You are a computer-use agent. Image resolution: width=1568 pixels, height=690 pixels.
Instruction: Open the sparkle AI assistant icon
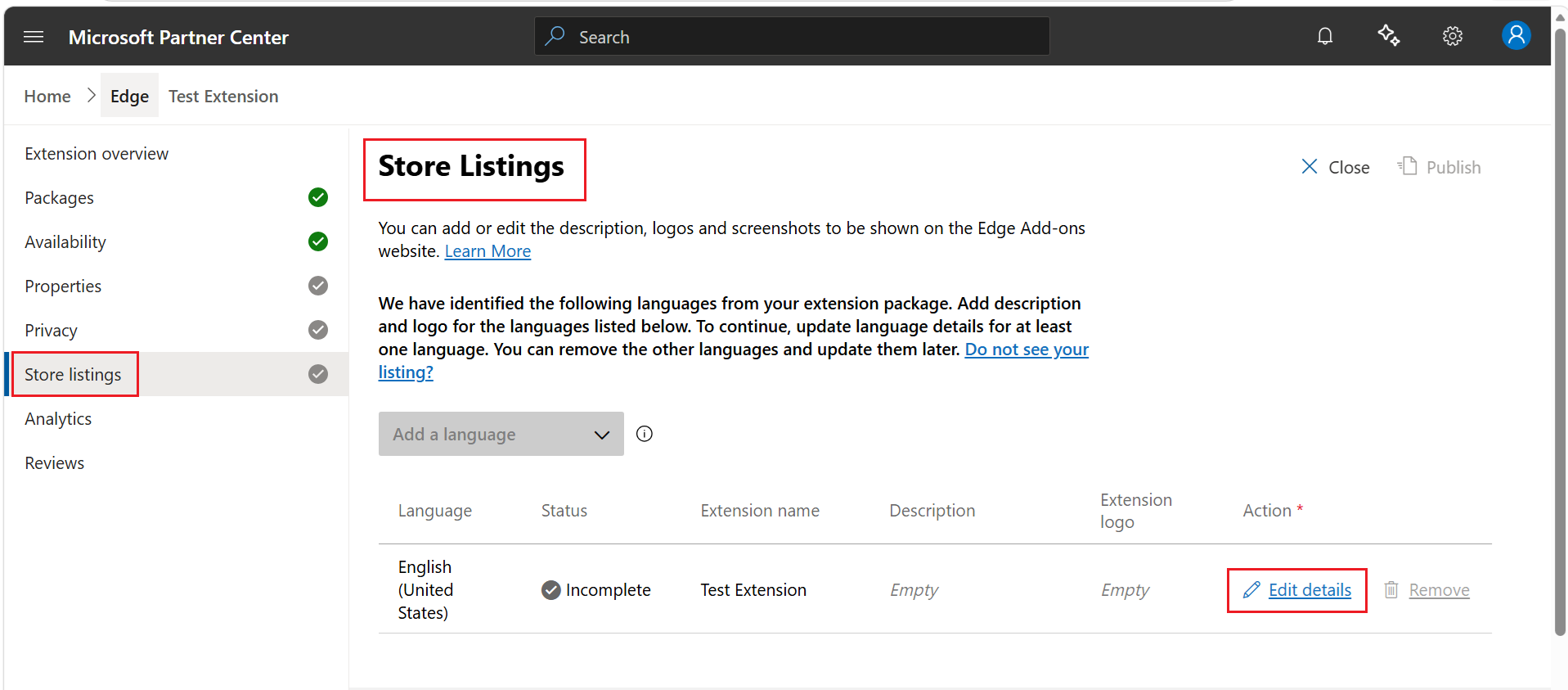pos(1389,36)
